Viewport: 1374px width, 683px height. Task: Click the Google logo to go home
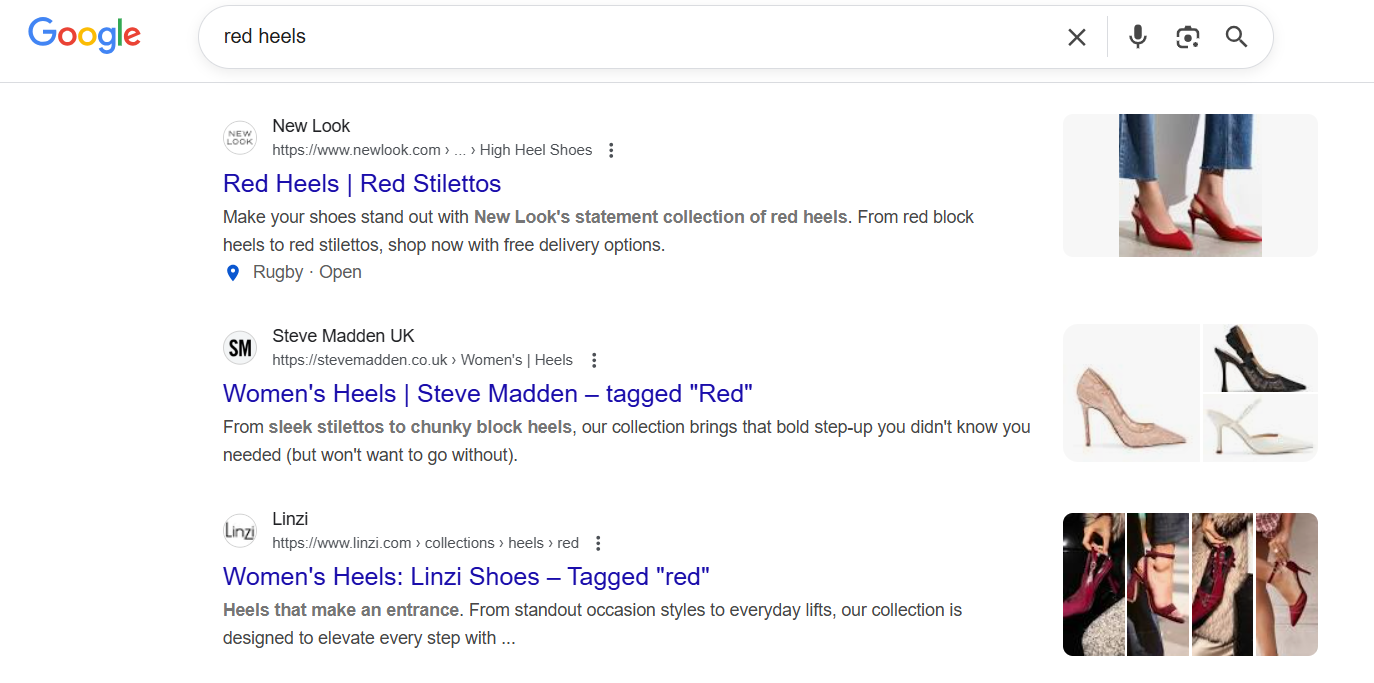coord(84,35)
